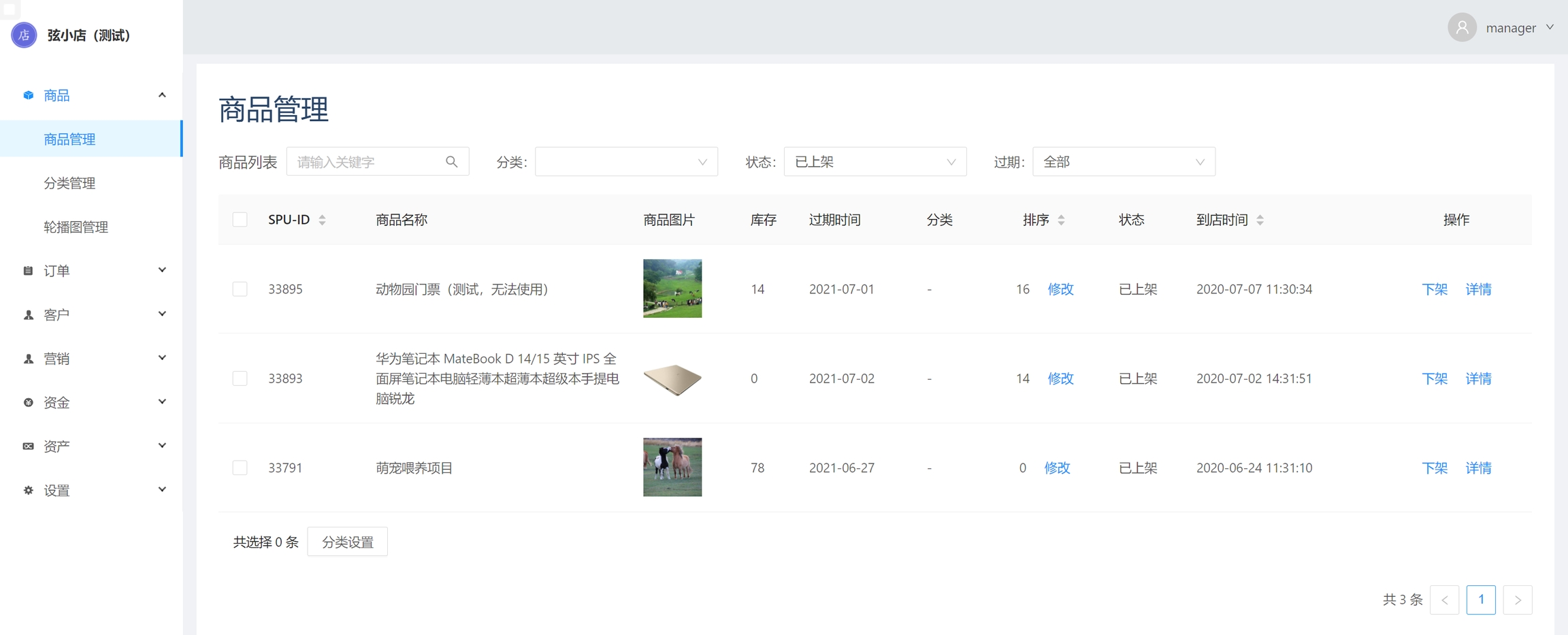The width and height of the screenshot is (1568, 635).
Task: Open the 状态 dropdown showing 已上架
Action: [x=875, y=162]
